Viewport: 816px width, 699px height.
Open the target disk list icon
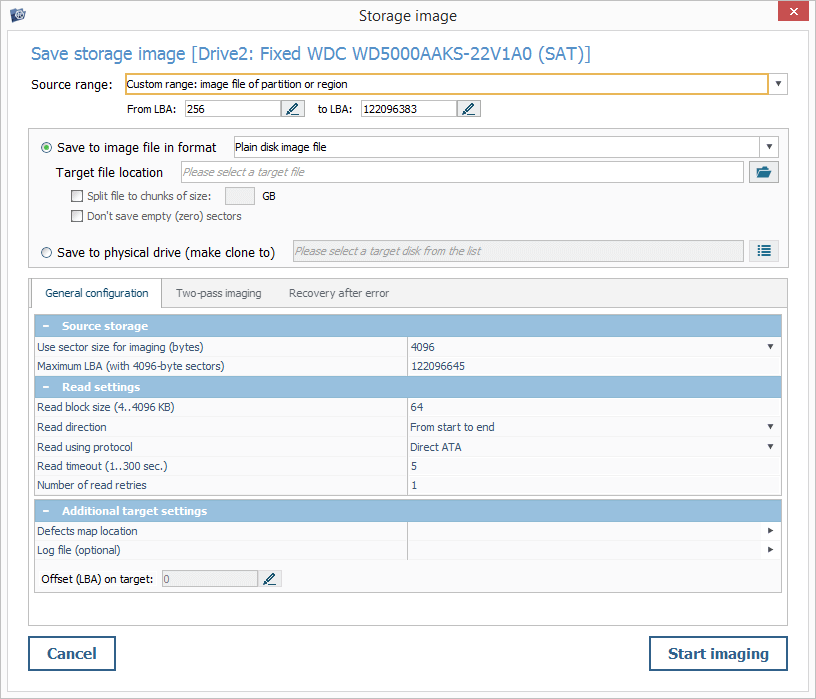click(763, 251)
